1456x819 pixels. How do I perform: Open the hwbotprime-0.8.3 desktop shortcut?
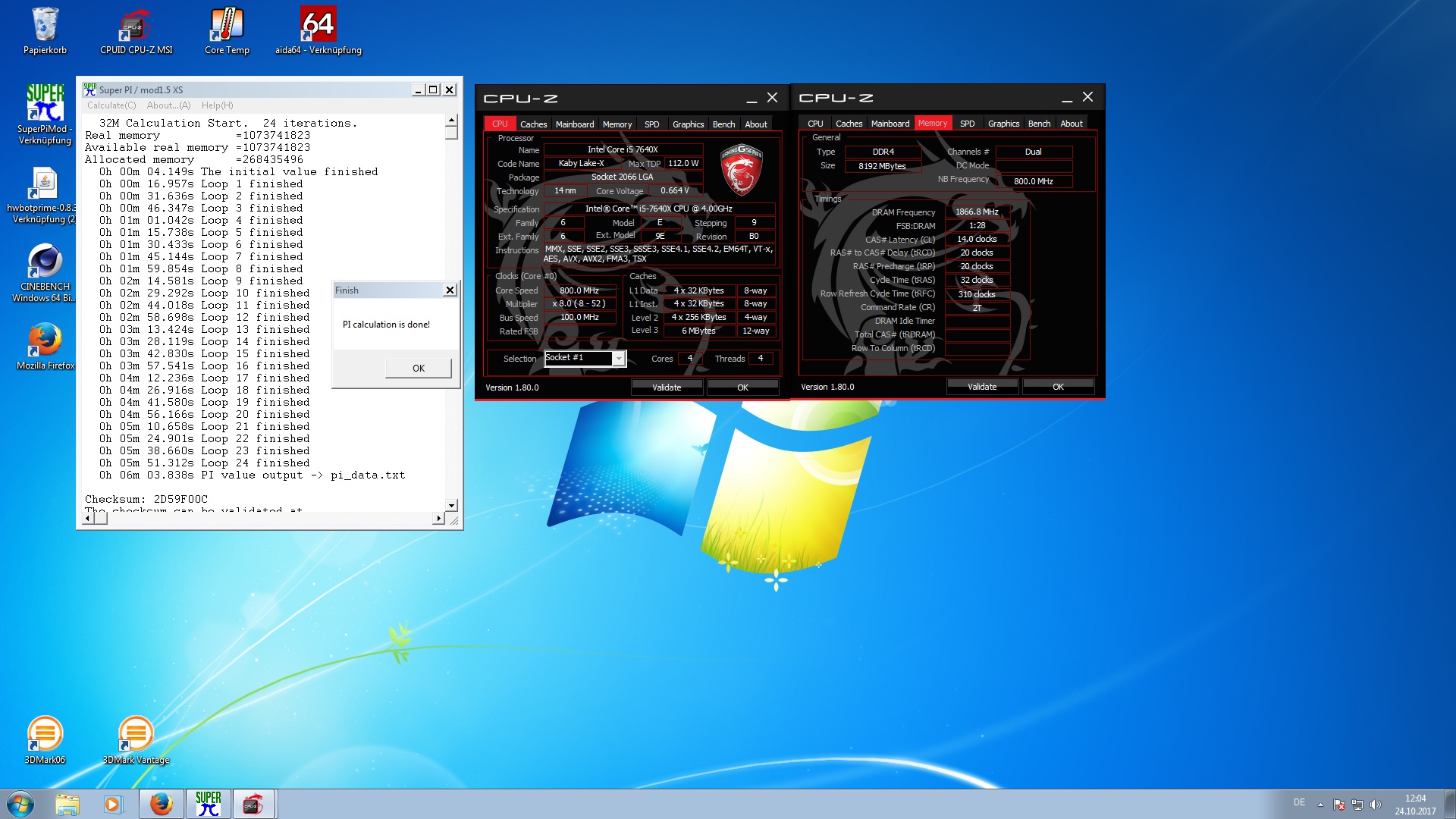(45, 195)
